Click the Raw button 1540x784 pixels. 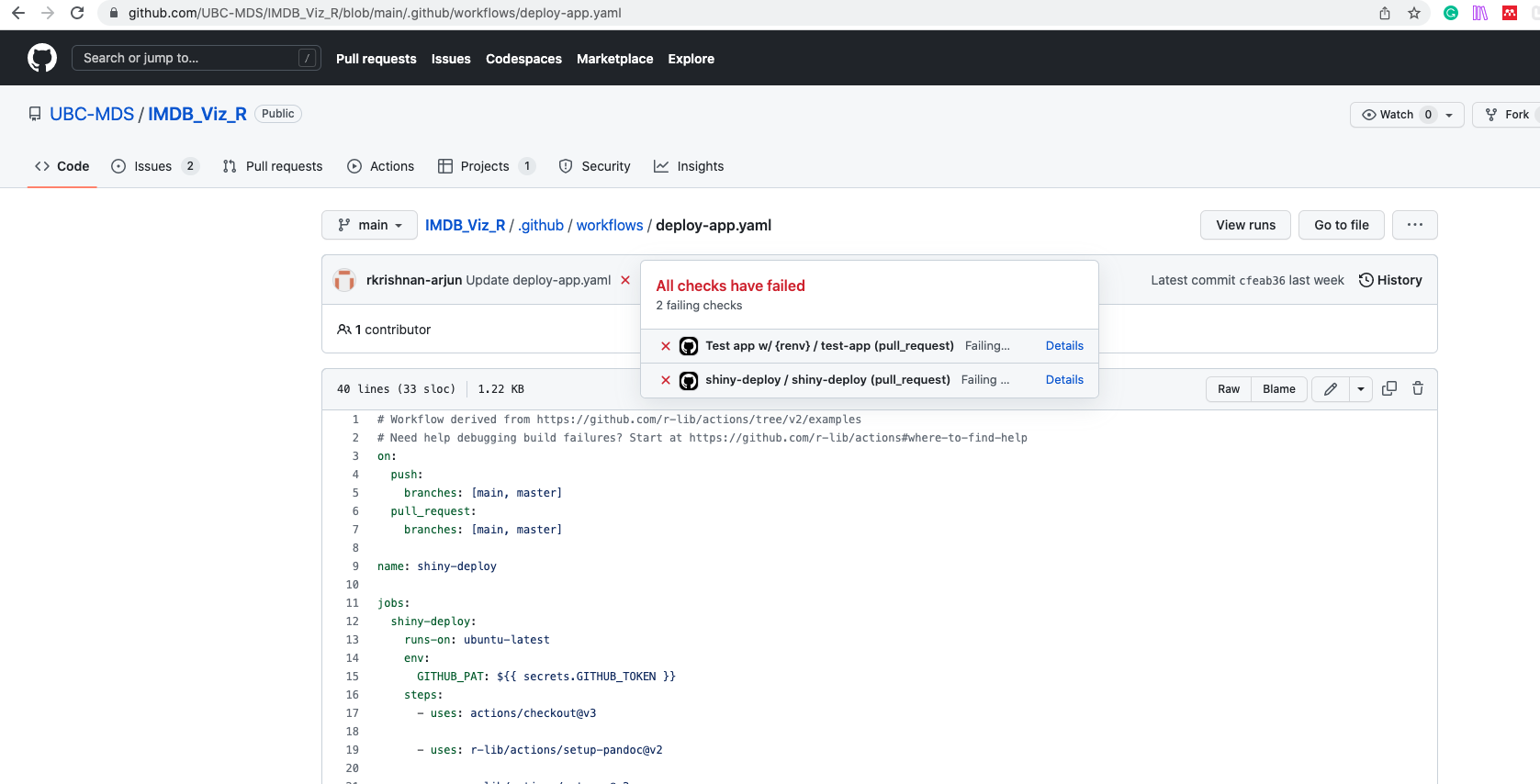tap(1229, 389)
